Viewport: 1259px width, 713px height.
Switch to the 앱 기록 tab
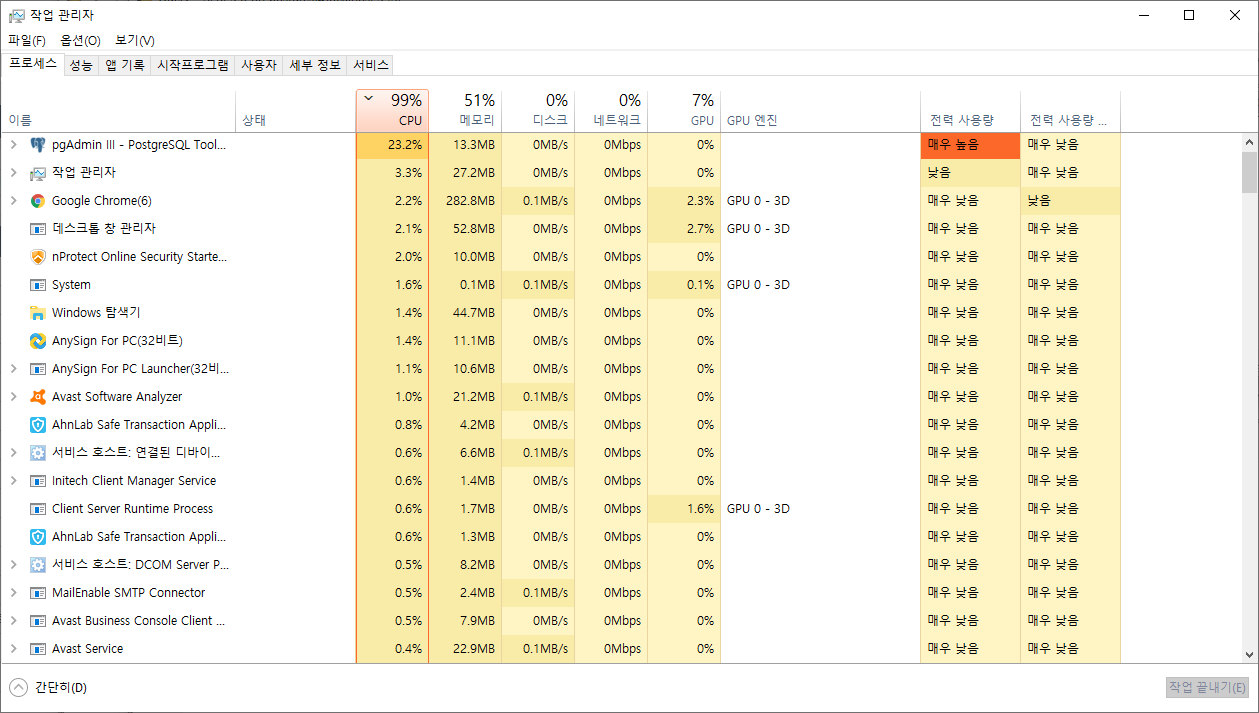125,65
